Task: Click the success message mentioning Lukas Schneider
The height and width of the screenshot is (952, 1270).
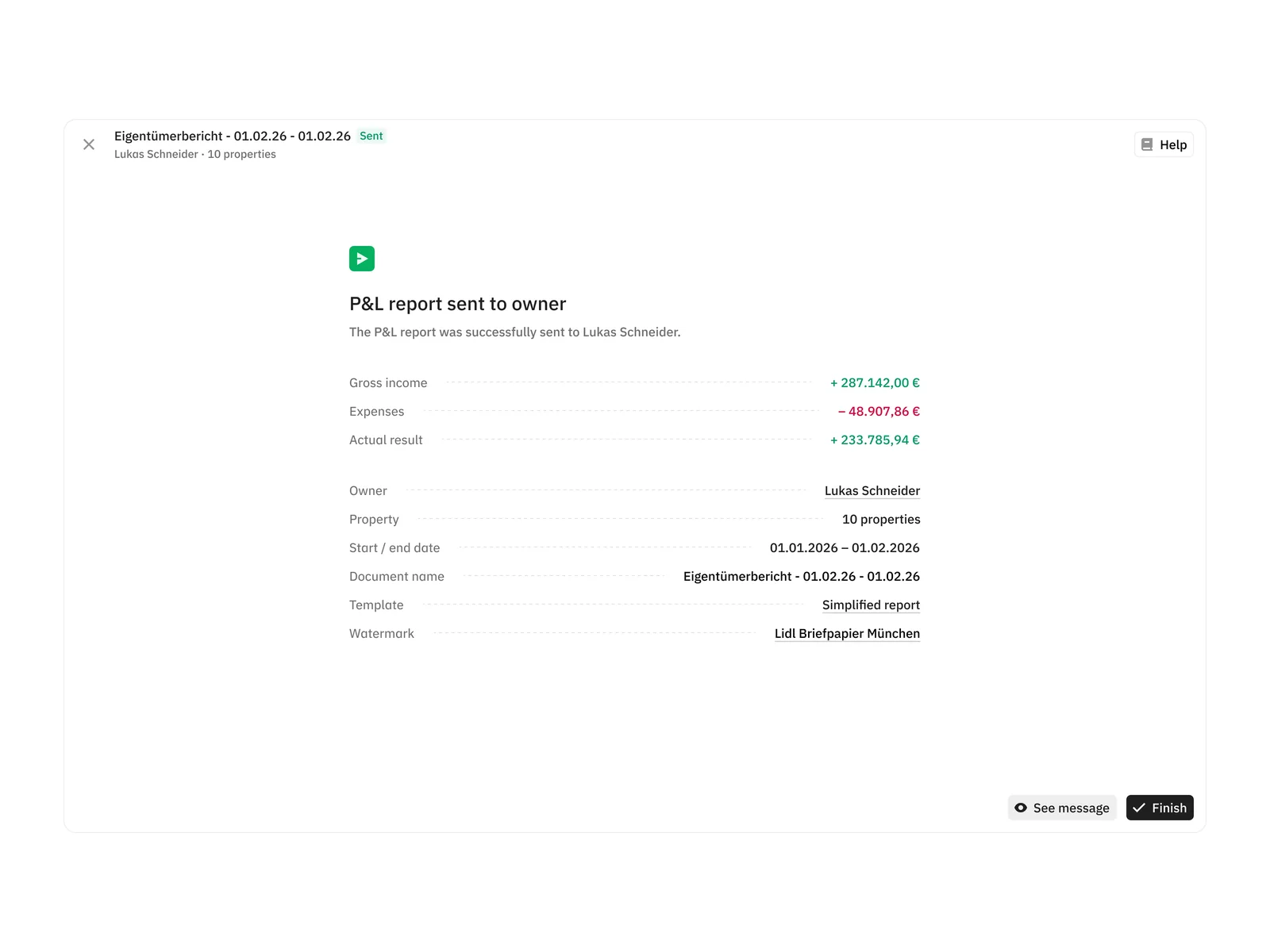Action: click(515, 332)
